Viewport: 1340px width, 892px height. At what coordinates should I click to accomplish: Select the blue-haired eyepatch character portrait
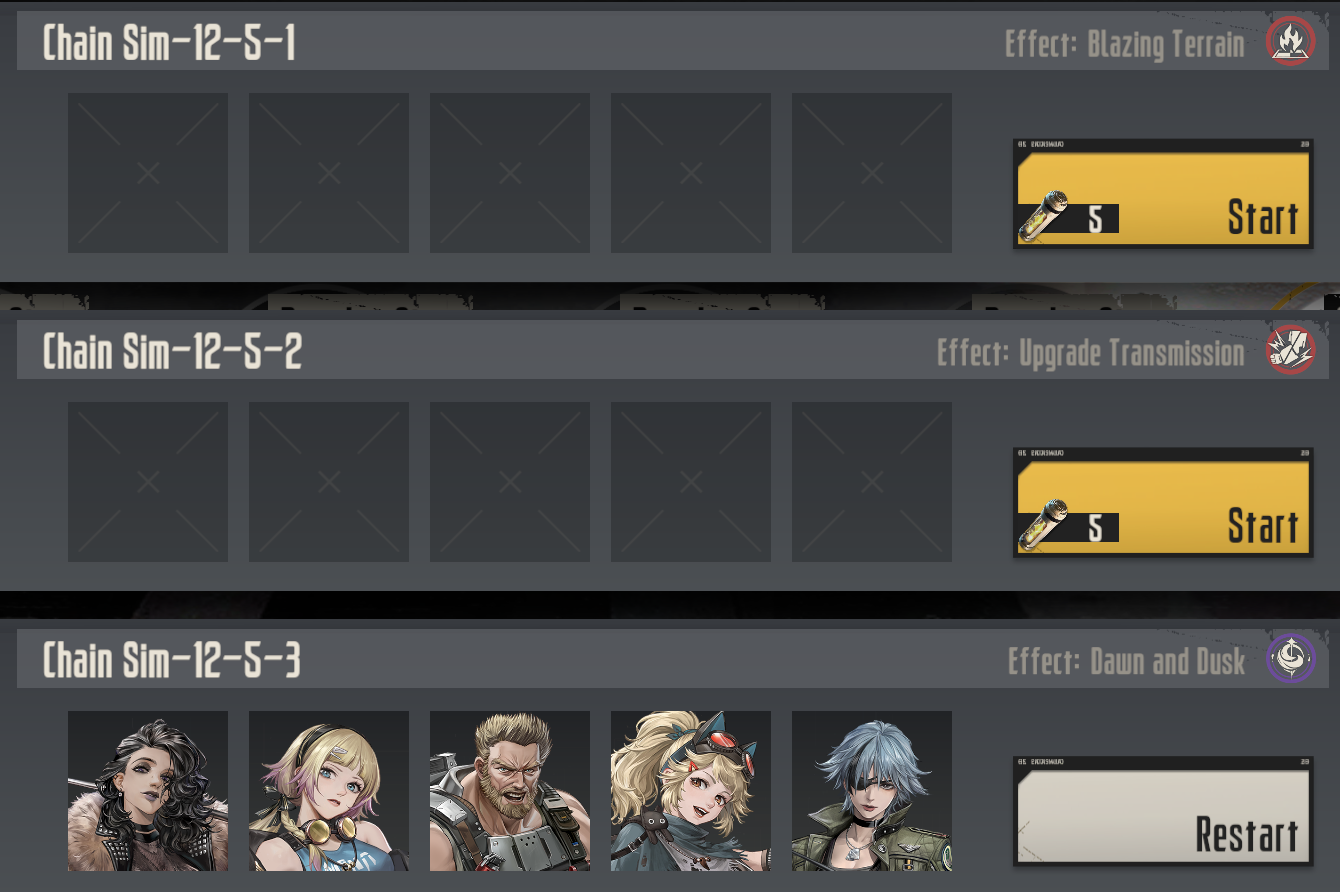point(872,791)
